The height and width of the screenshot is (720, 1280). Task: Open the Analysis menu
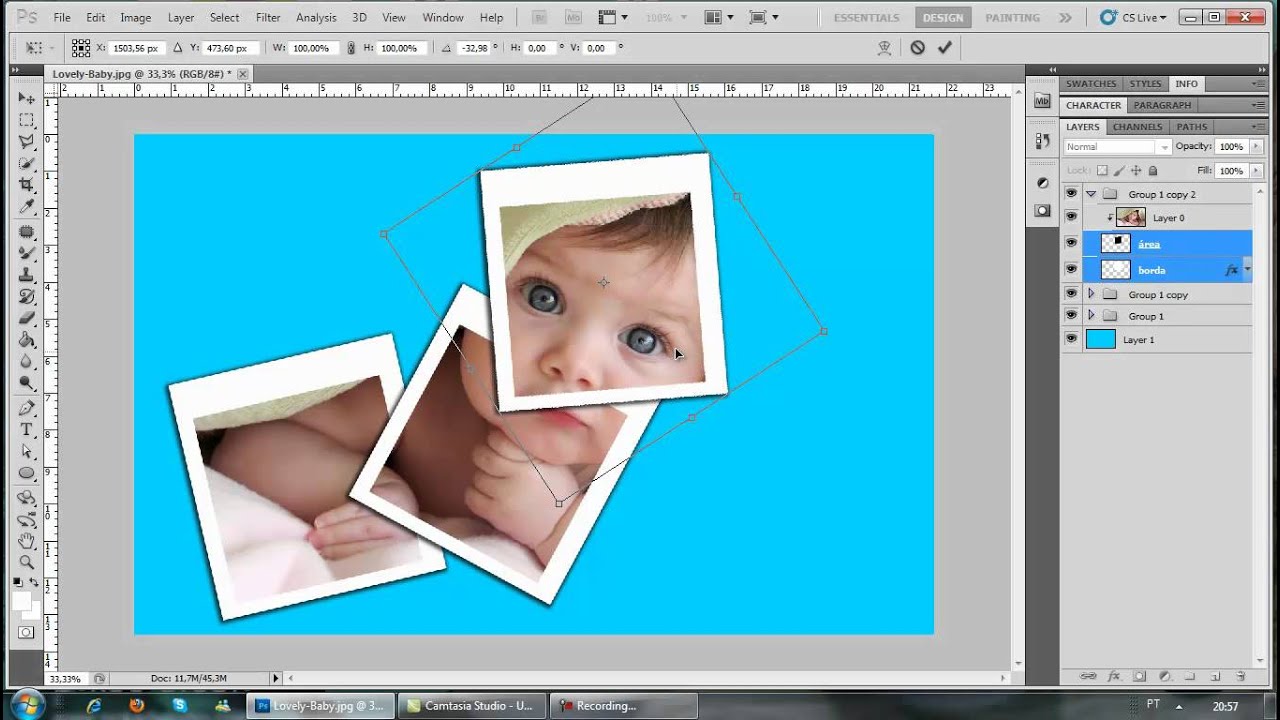(x=316, y=18)
